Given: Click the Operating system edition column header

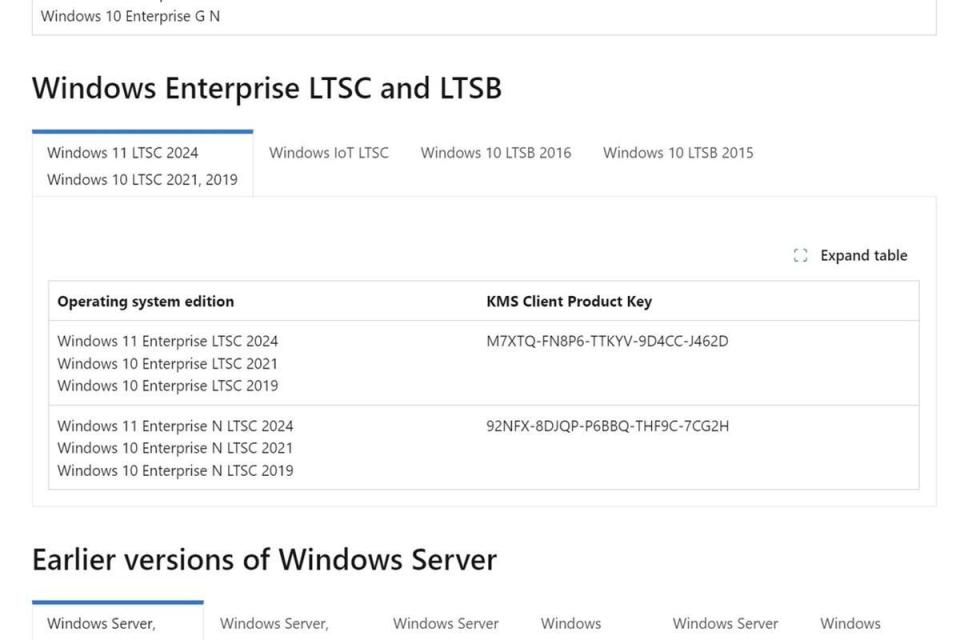Looking at the screenshot, I should (x=145, y=301).
